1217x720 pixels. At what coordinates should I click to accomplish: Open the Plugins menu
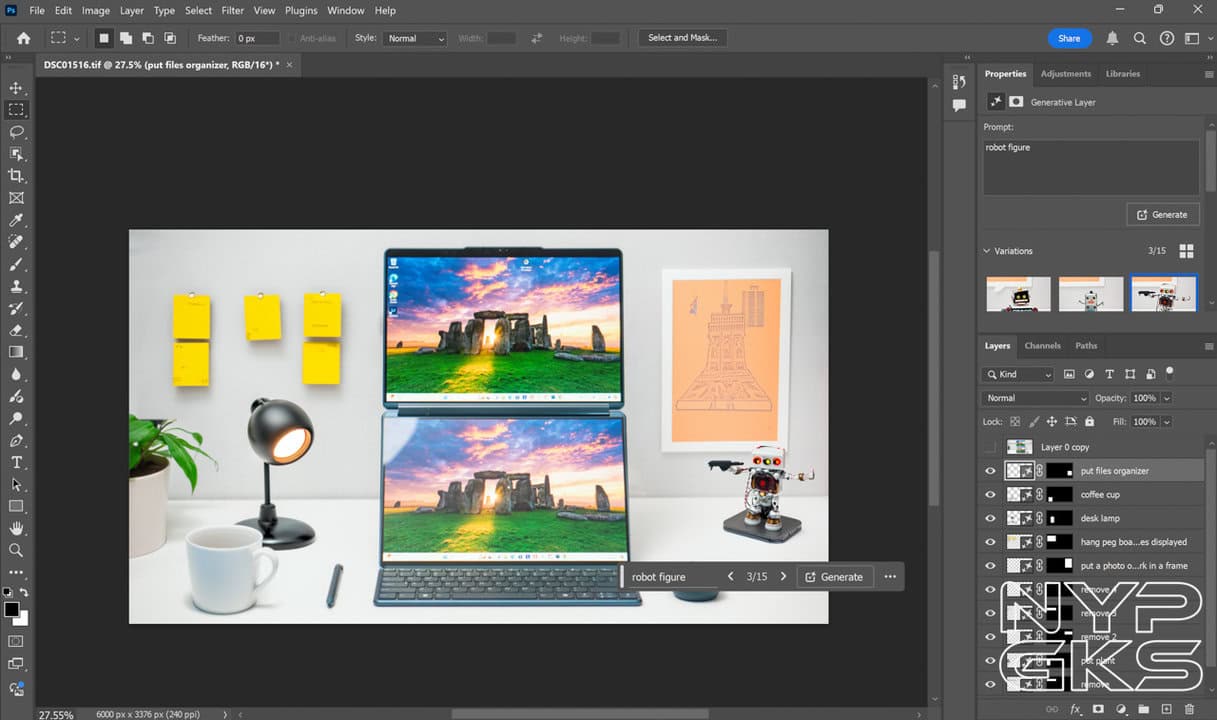[300, 10]
